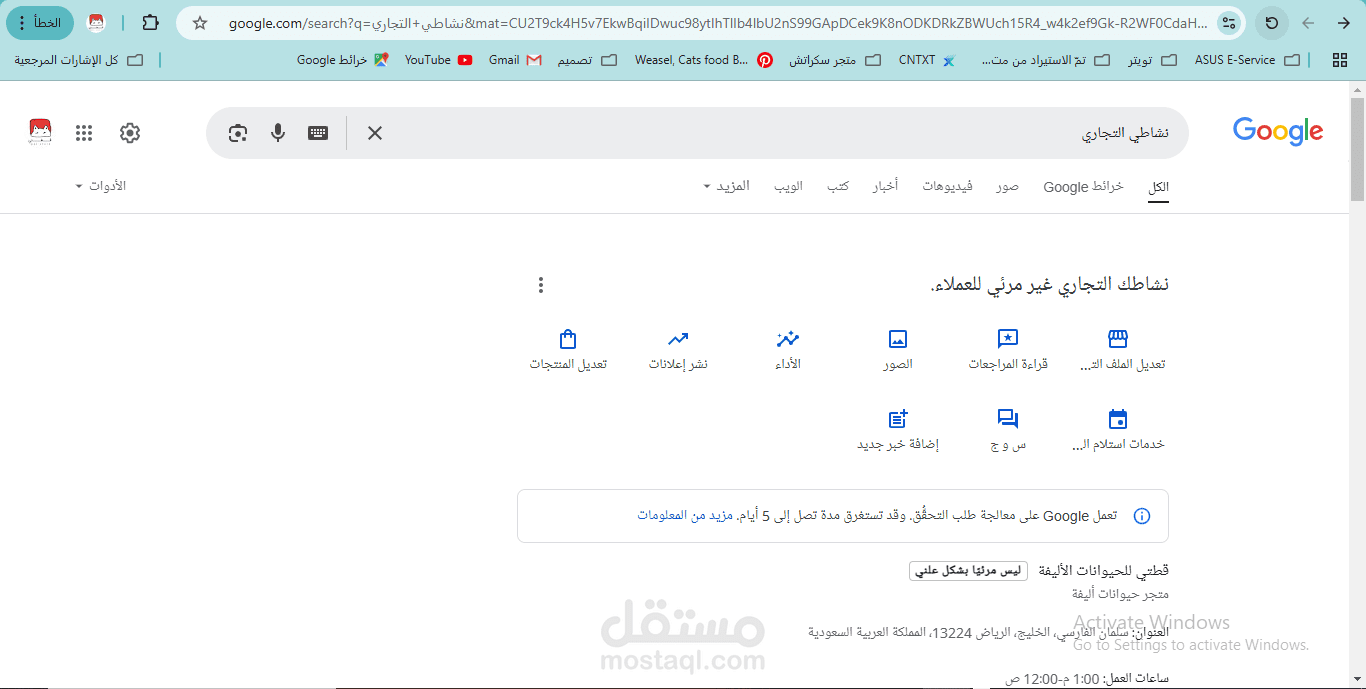Click the heading نشاطك التجاري غير مرئي للعملاء
The image size is (1366, 689).
pyautogui.click(x=1050, y=285)
